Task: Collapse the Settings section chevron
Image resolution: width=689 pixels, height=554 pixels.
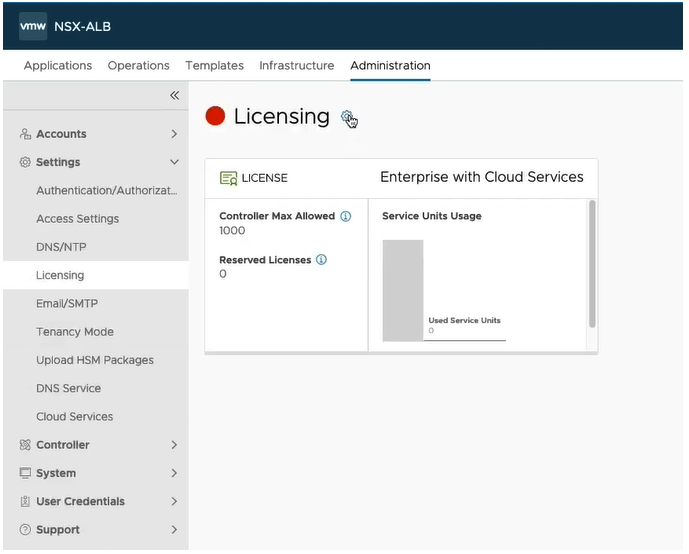Action: click(174, 162)
